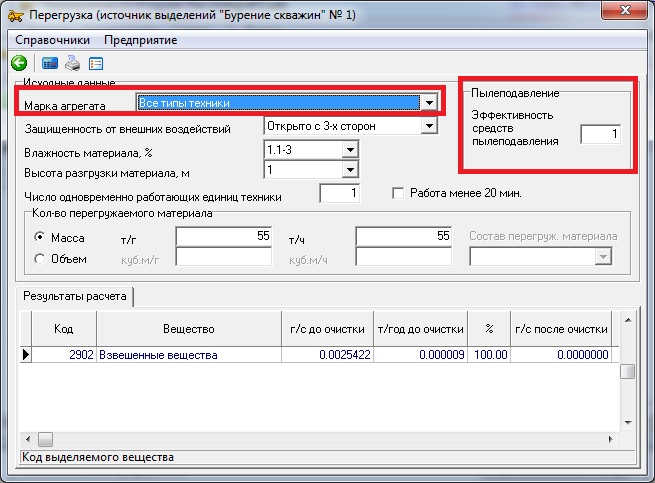Click the Эффективность средств пылеподавления input field
The width and height of the screenshot is (655, 483).
[x=601, y=134]
